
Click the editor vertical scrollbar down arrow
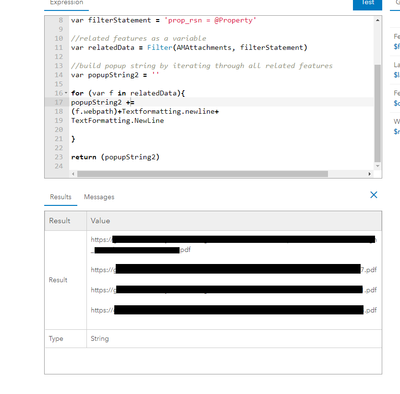tap(377, 166)
